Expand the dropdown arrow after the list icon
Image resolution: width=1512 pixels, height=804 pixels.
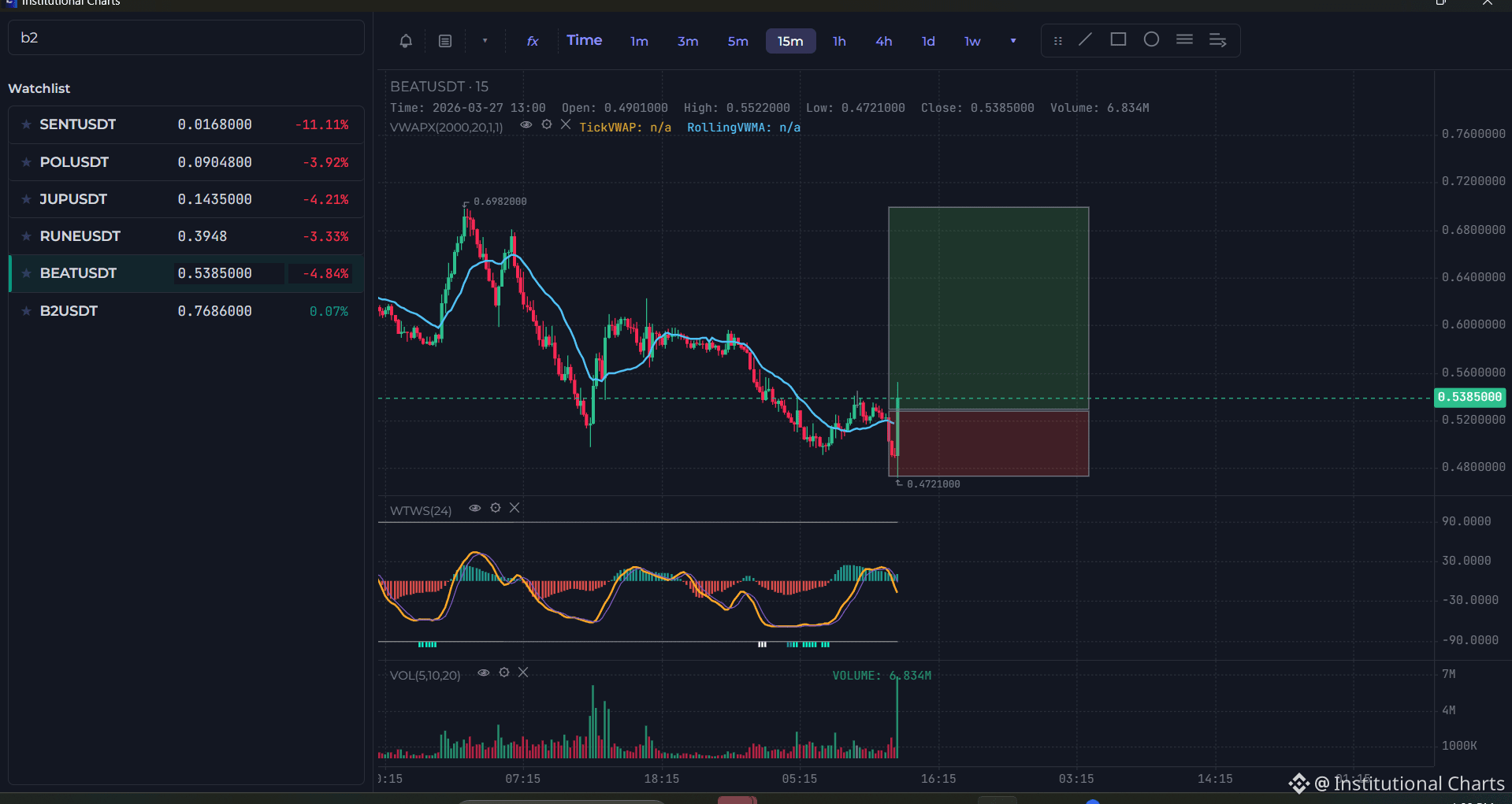(485, 41)
